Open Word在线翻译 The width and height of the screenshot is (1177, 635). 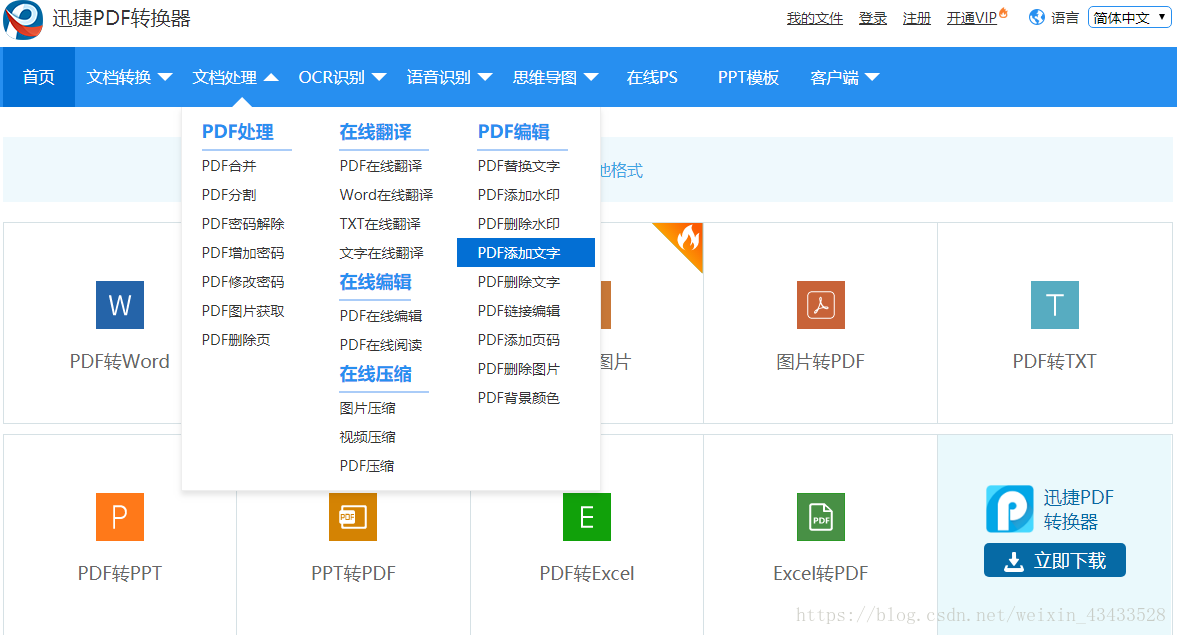386,195
